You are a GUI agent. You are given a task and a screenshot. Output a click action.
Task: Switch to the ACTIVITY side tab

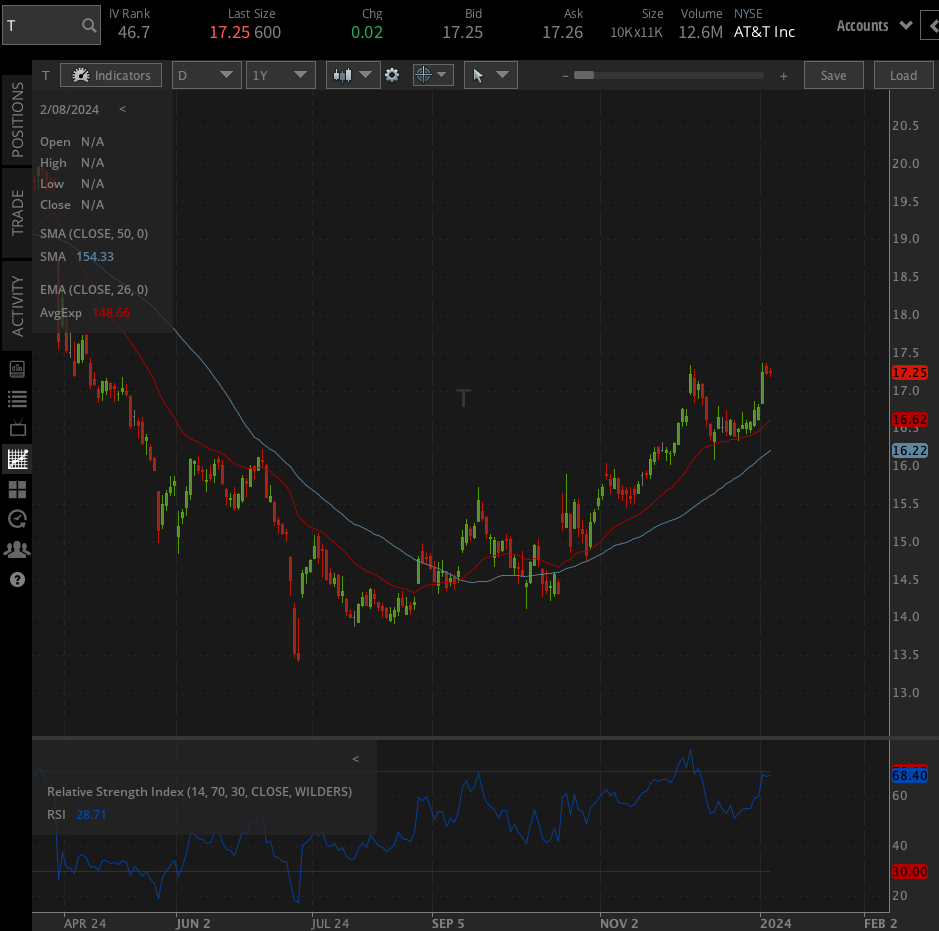coord(17,305)
